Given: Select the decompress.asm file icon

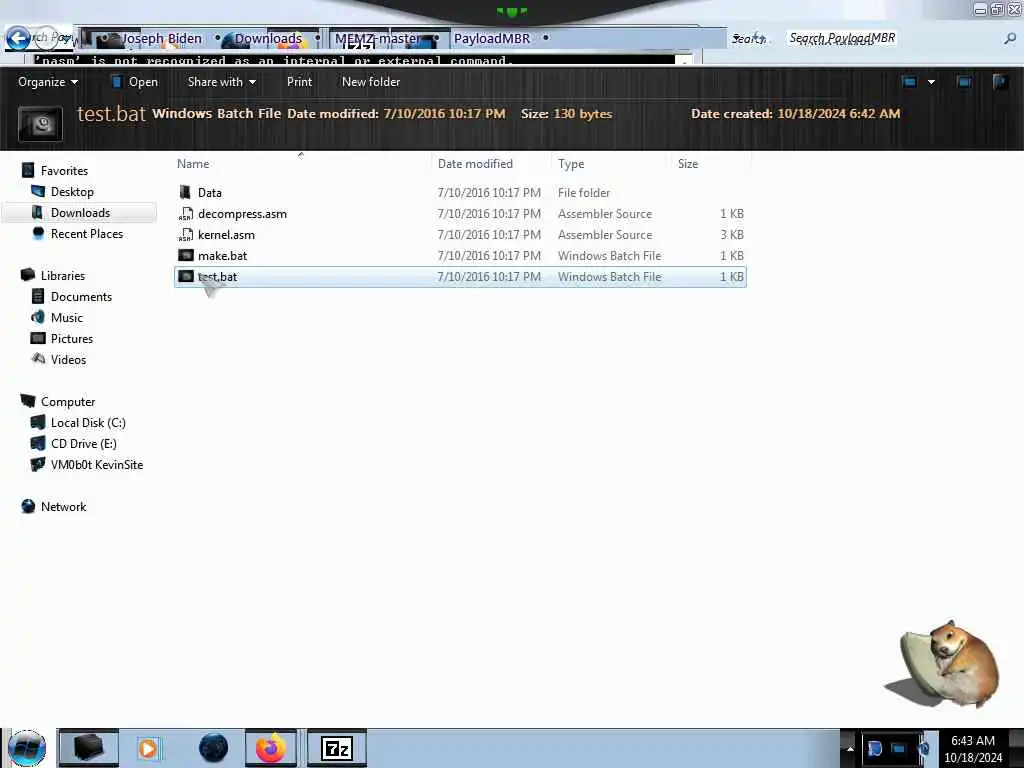Looking at the screenshot, I should click(185, 214).
